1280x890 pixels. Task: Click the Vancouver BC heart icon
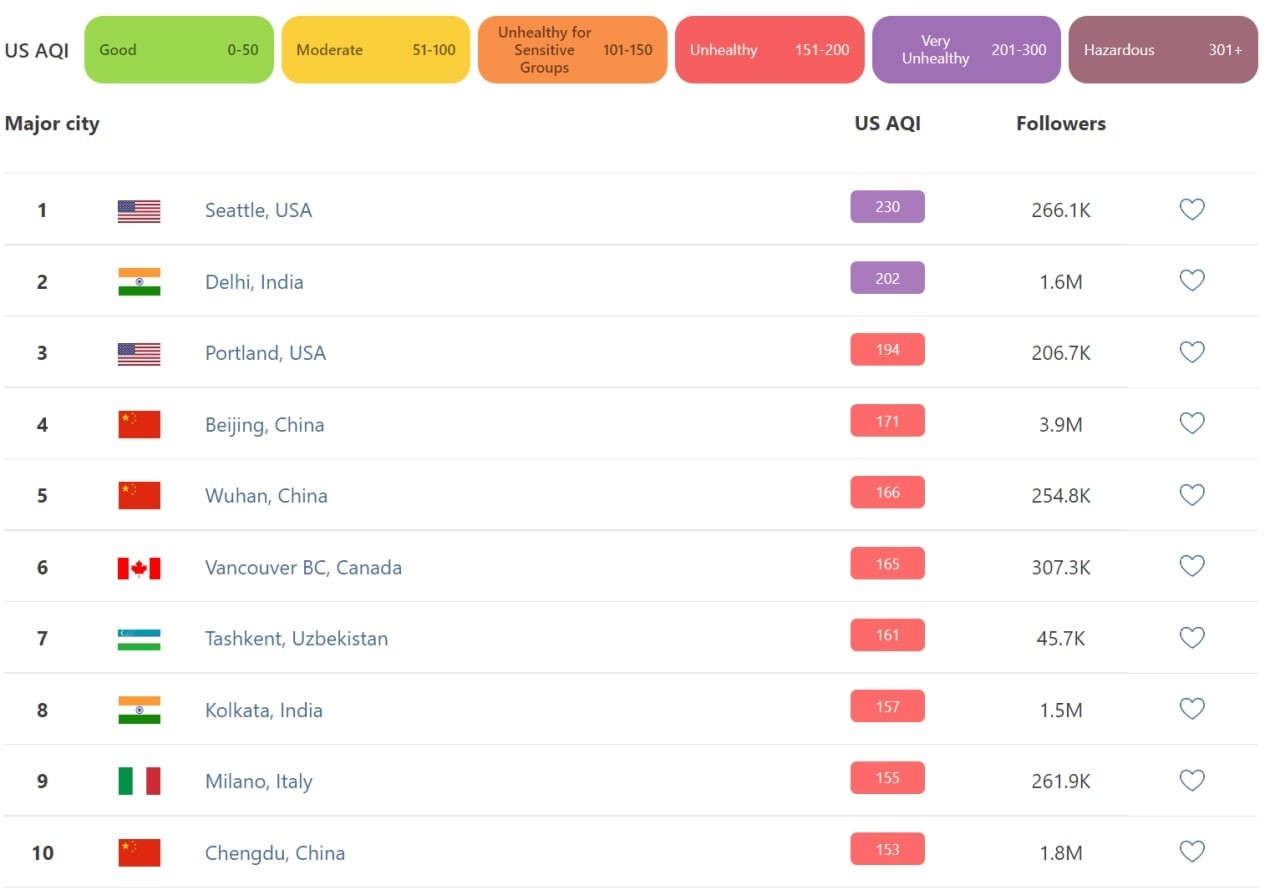point(1191,566)
